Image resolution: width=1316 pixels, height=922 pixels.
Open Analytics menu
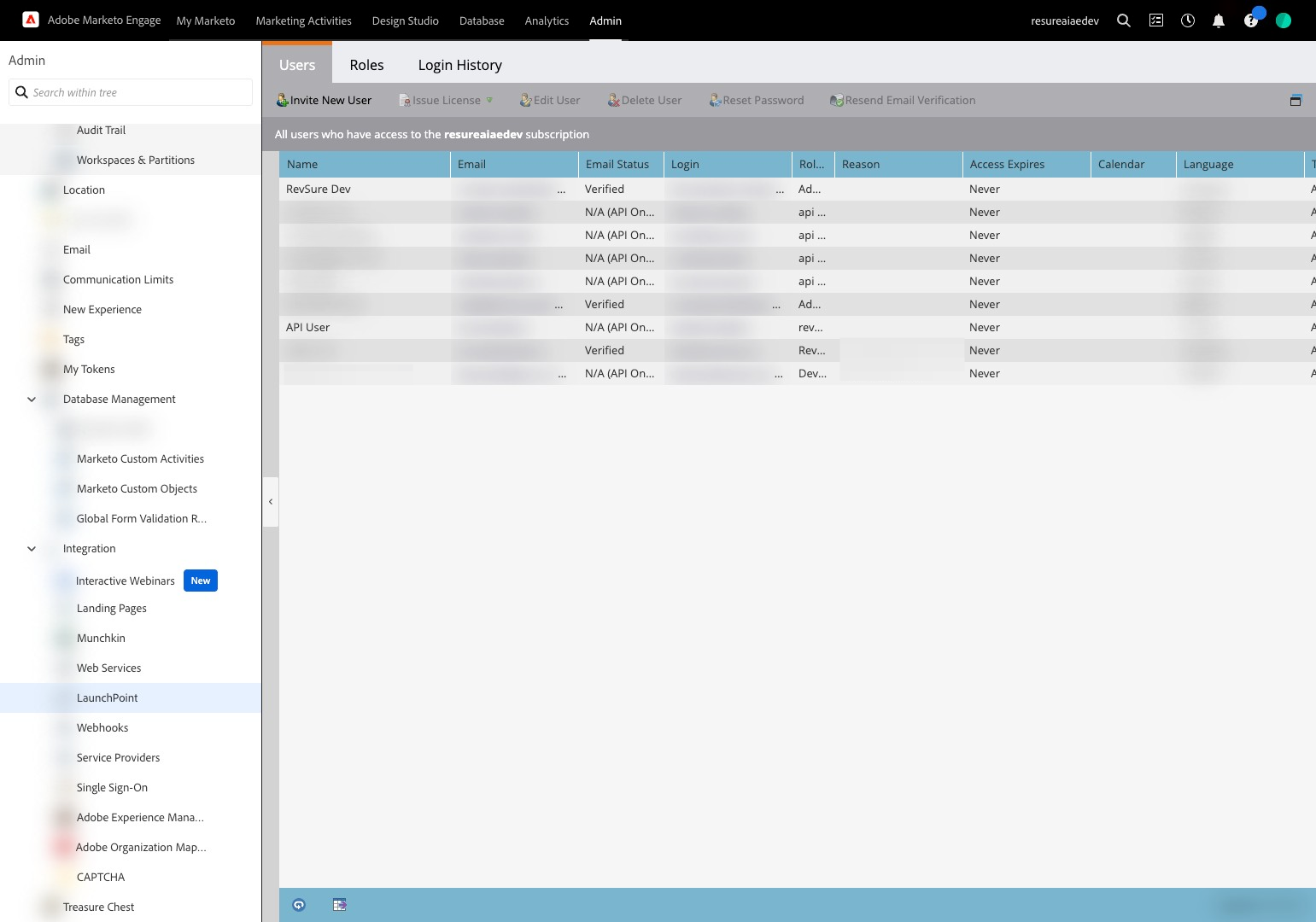point(547,20)
